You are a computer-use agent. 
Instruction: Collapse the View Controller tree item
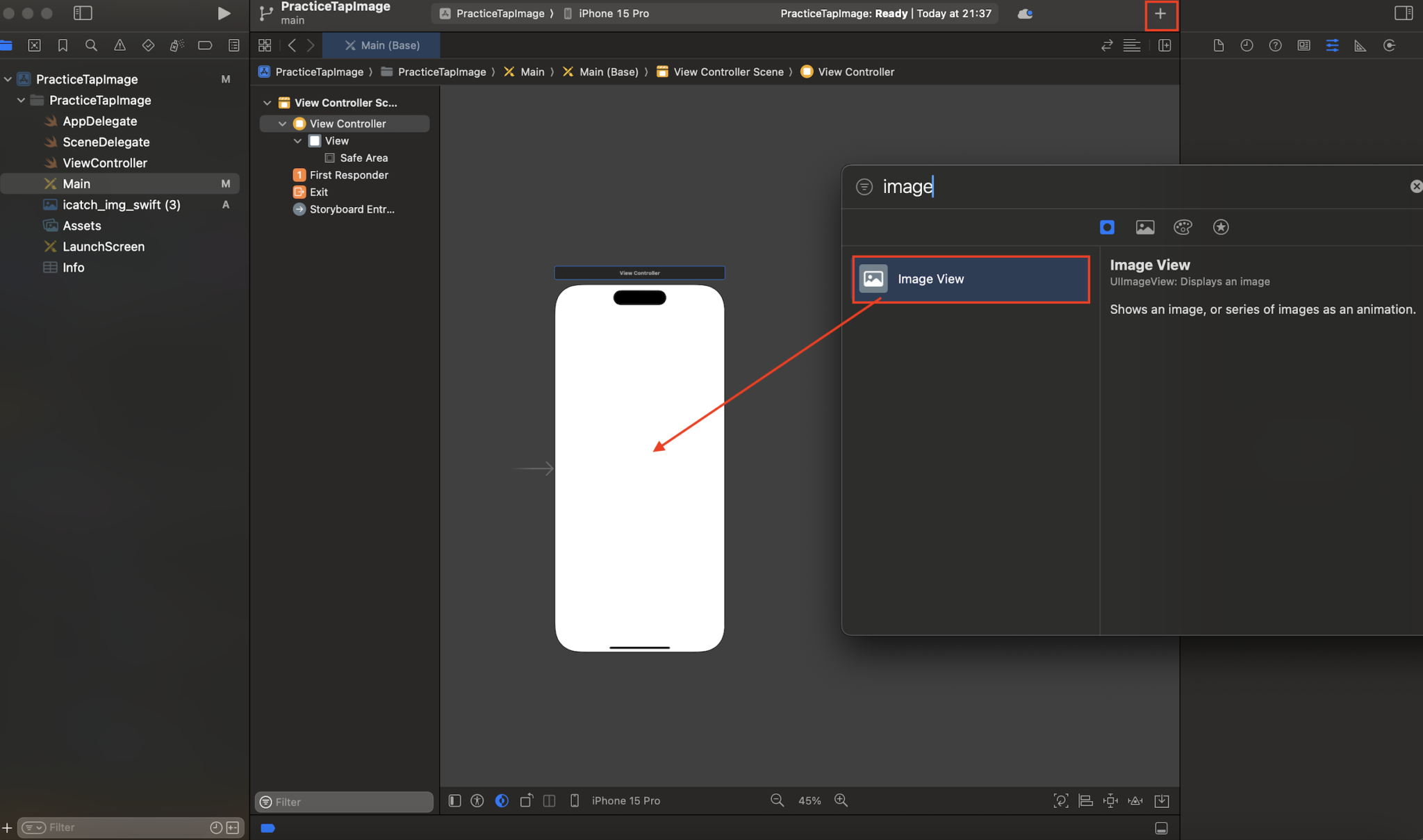tap(282, 123)
